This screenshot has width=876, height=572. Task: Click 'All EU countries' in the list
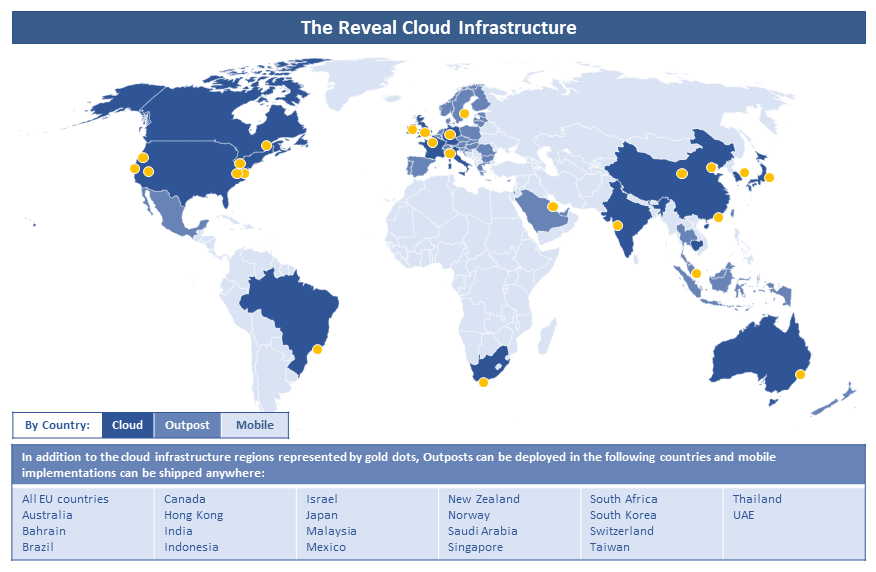tap(65, 499)
